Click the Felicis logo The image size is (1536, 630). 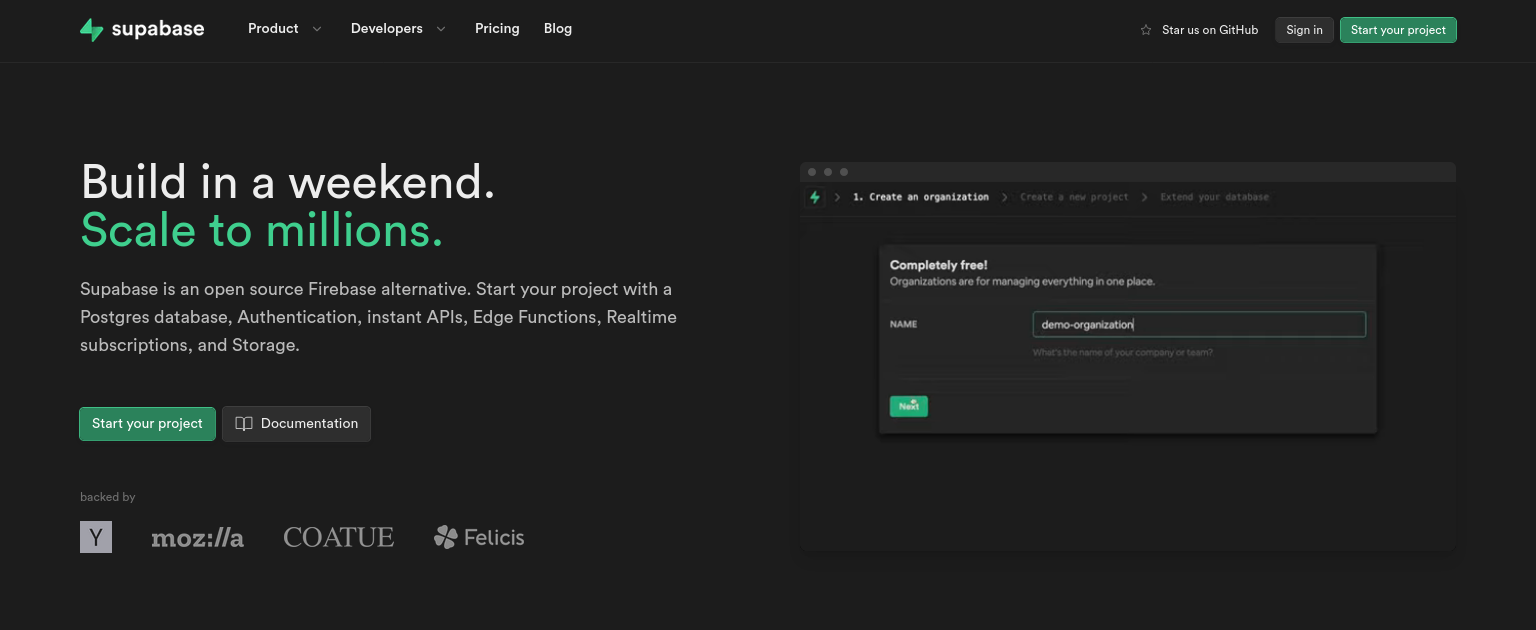479,538
